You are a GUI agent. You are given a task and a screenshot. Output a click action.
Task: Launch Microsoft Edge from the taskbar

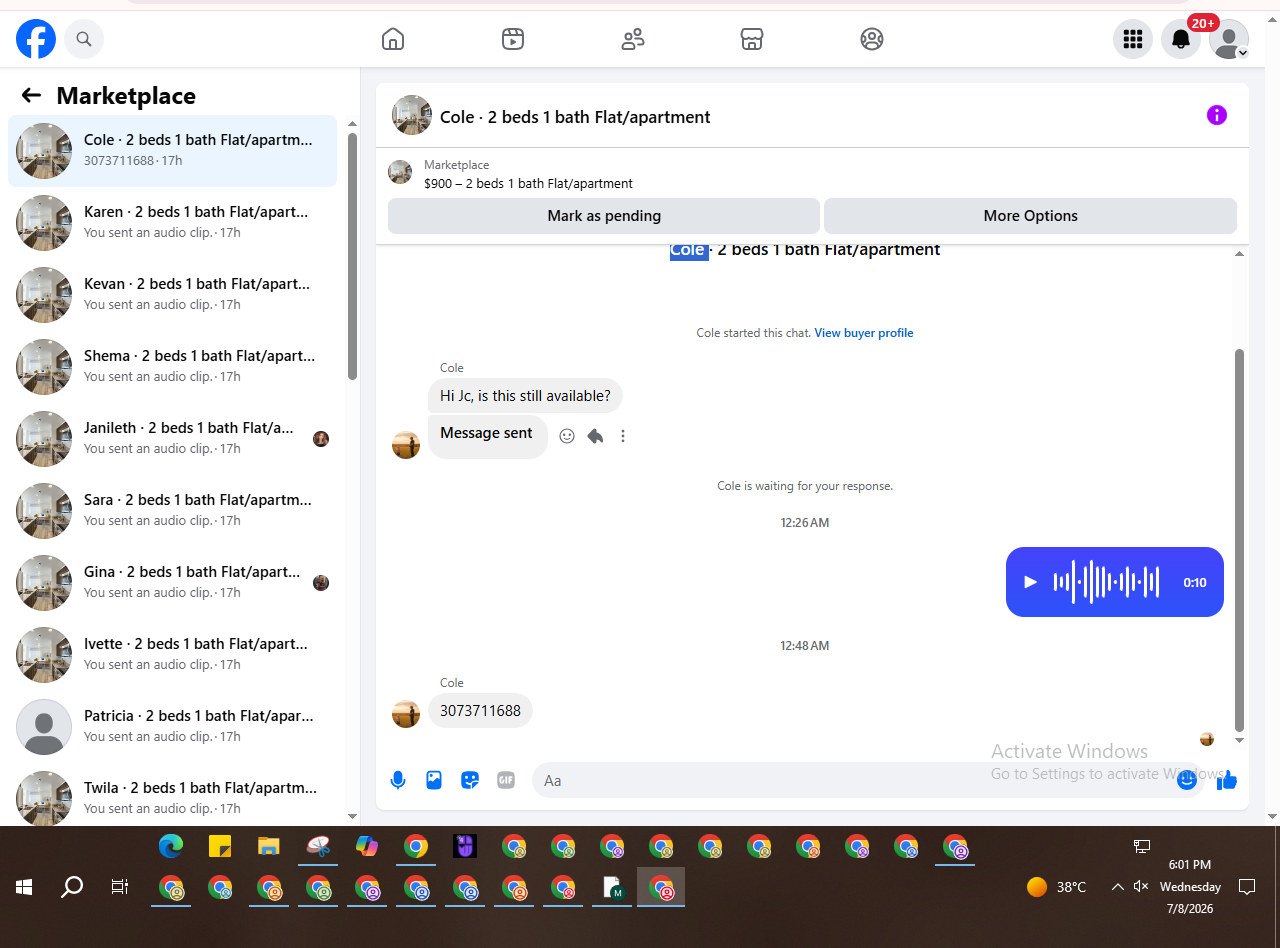tap(171, 846)
